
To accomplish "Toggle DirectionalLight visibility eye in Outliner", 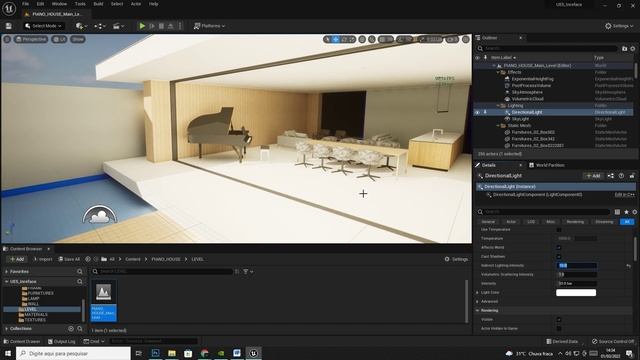I will click(477, 112).
